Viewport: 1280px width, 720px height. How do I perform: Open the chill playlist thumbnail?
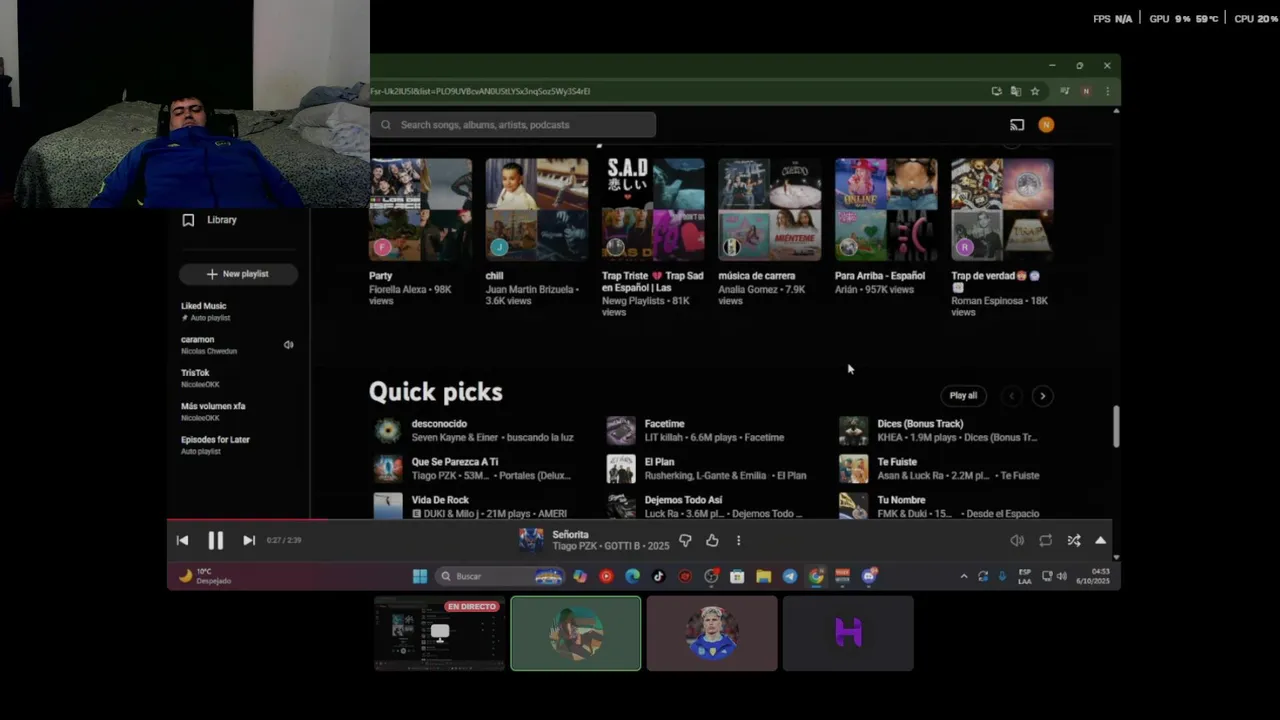click(537, 210)
